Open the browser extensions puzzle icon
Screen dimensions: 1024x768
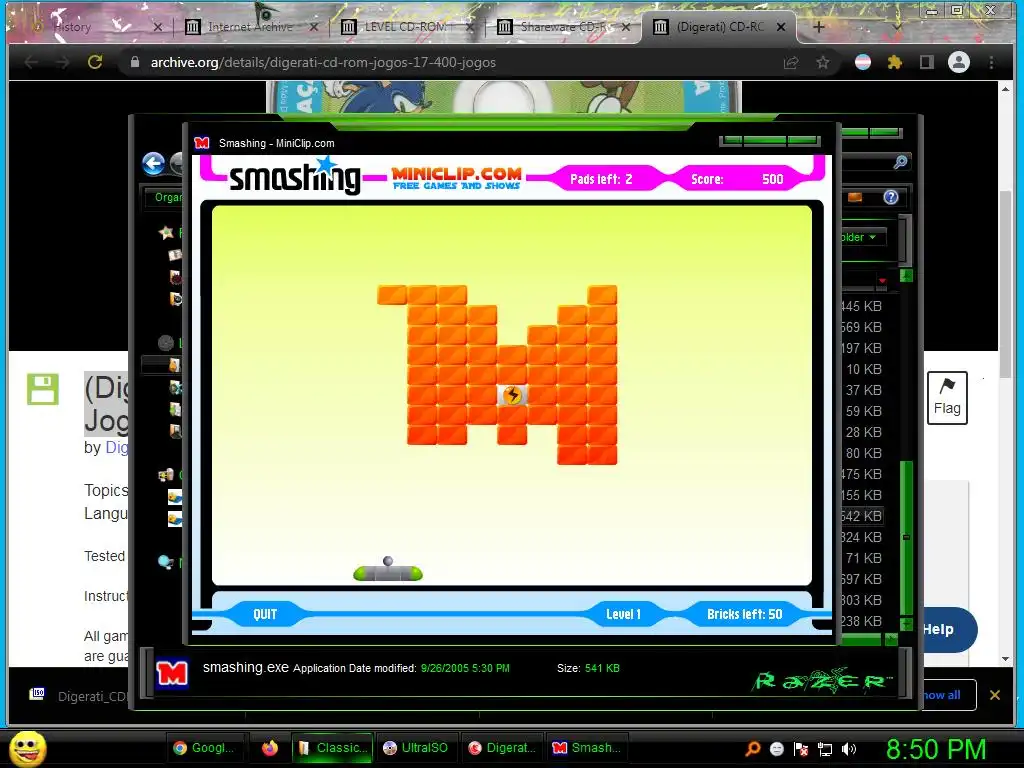[895, 62]
